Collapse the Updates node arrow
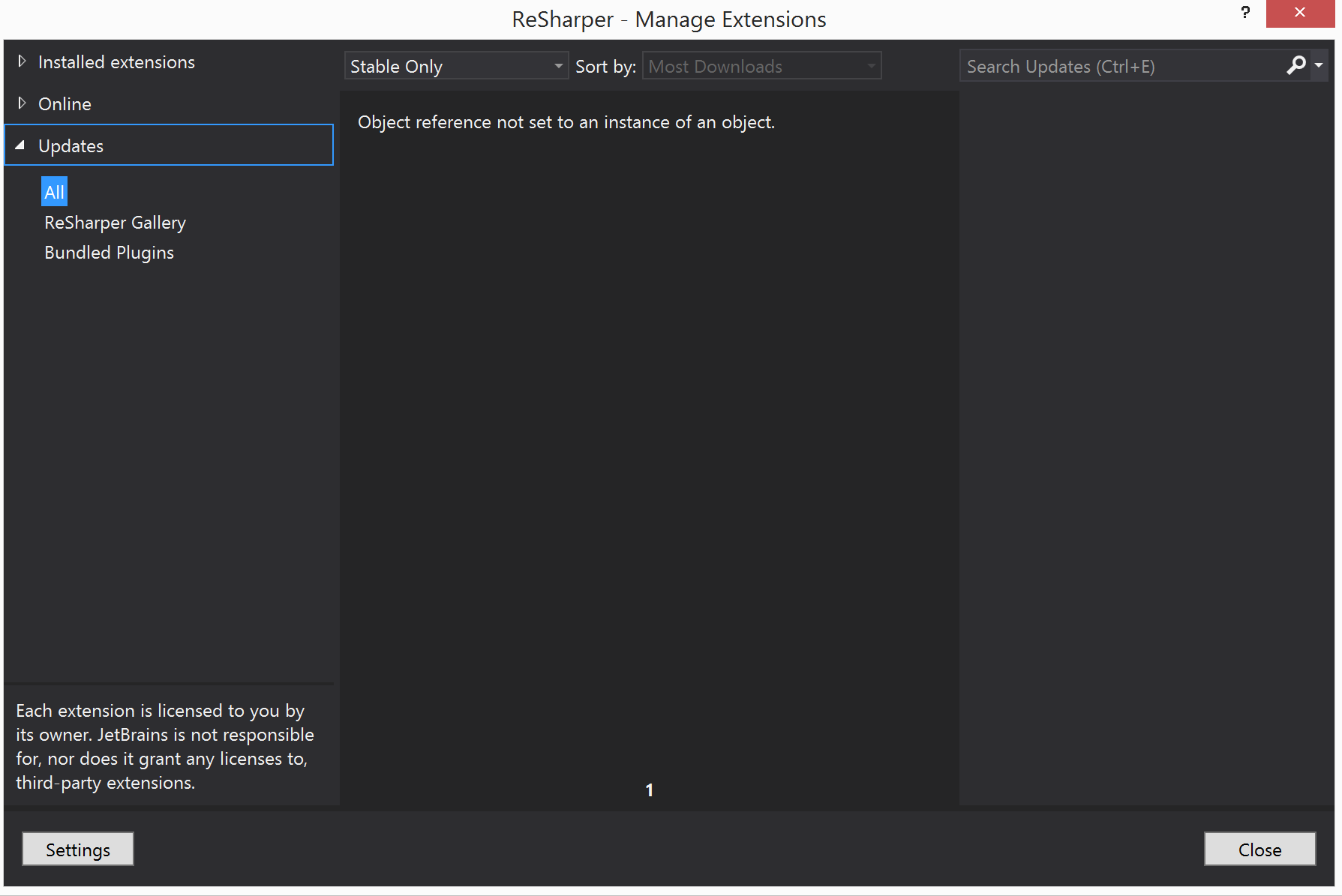This screenshot has height=896, width=1342. click(20, 145)
